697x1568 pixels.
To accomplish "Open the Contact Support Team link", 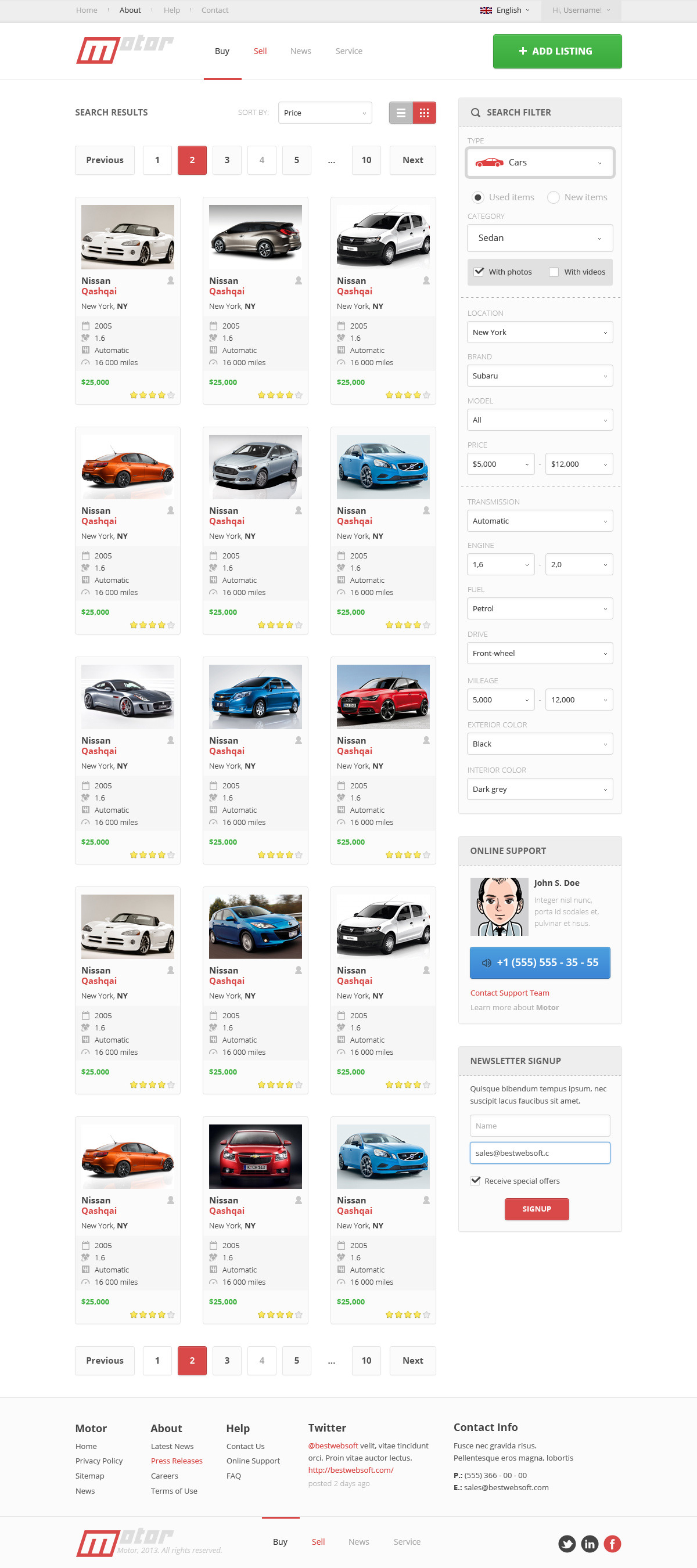I will tap(509, 993).
